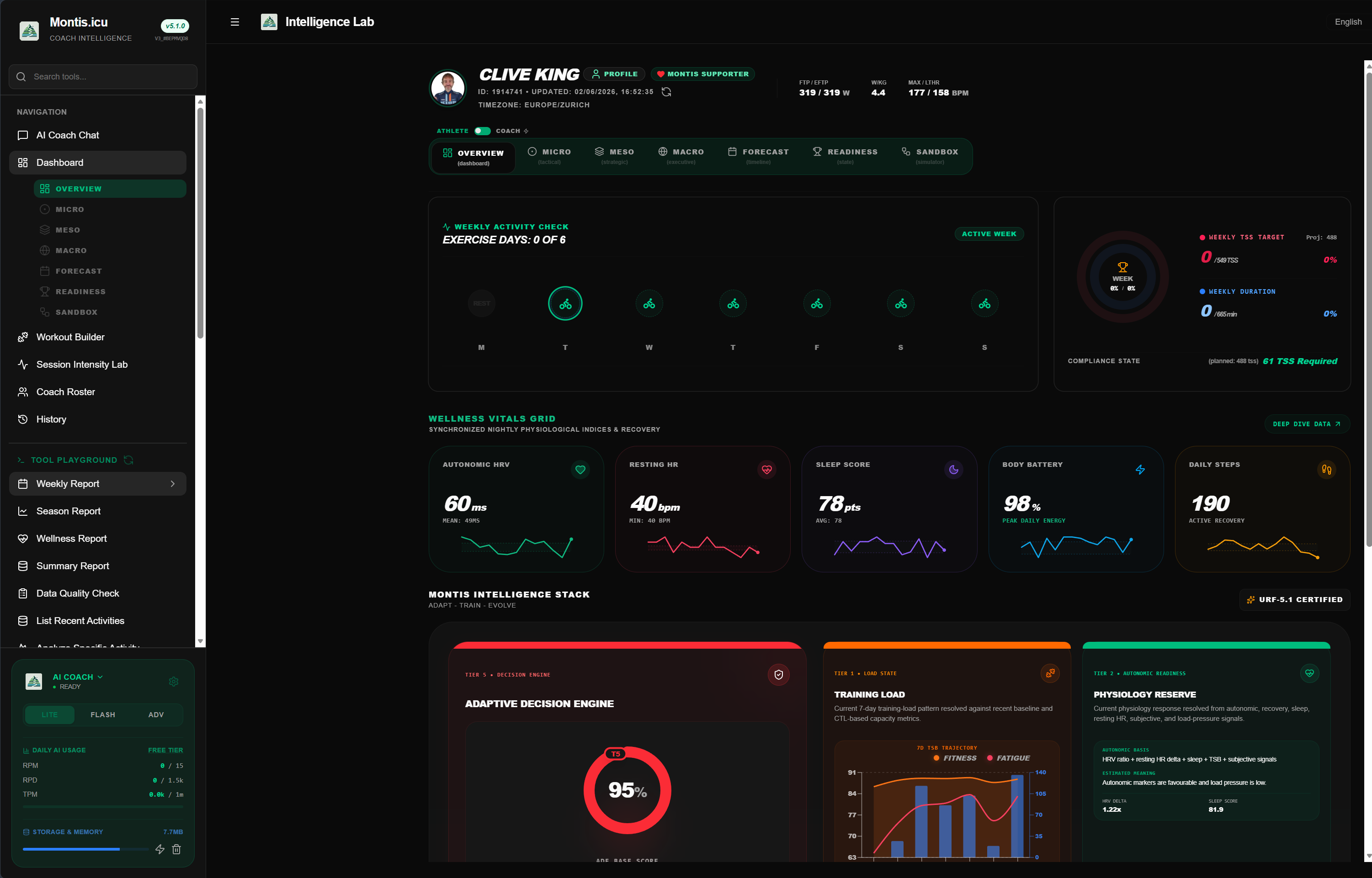
Task: Open Data Quality Check tool
Action: 97,593
